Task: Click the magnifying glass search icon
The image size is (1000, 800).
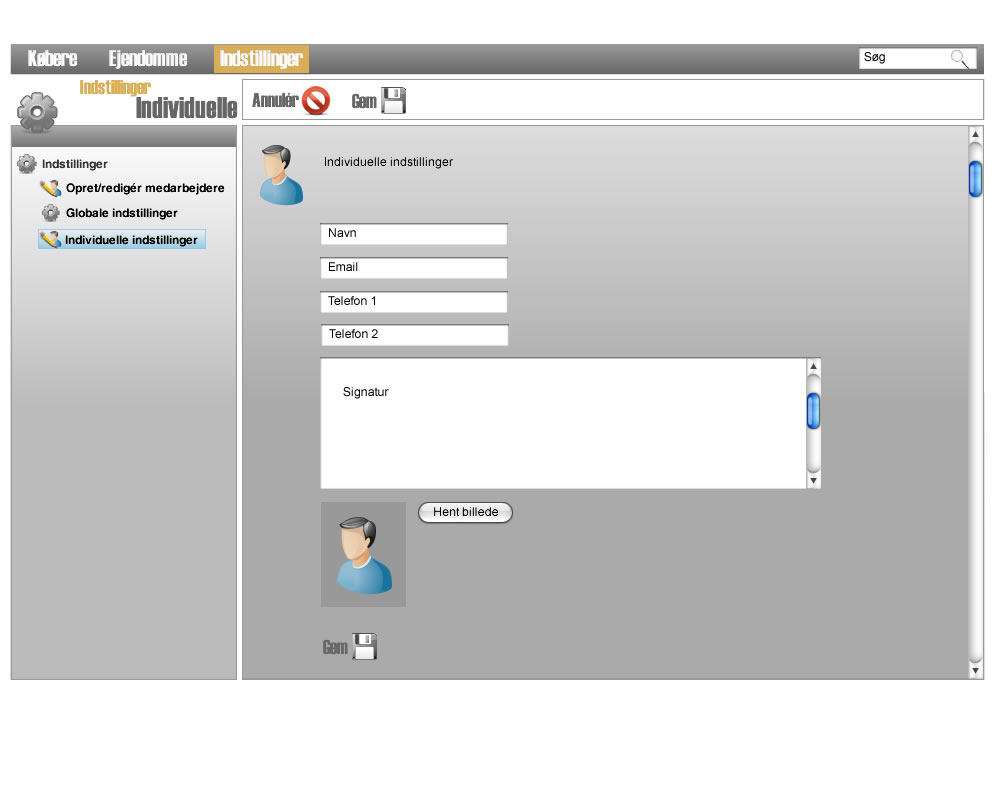Action: click(x=960, y=59)
